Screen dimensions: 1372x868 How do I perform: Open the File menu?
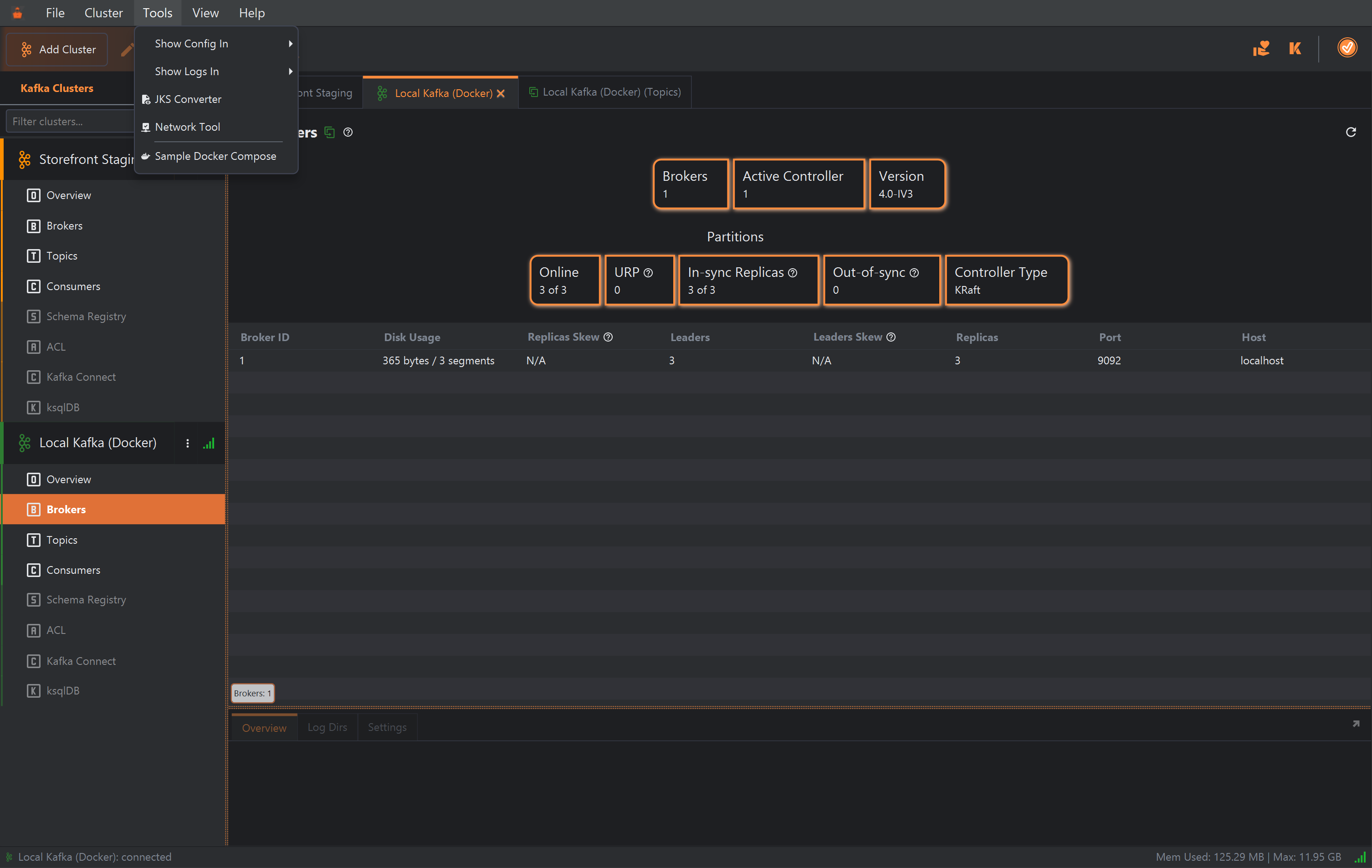tap(55, 13)
